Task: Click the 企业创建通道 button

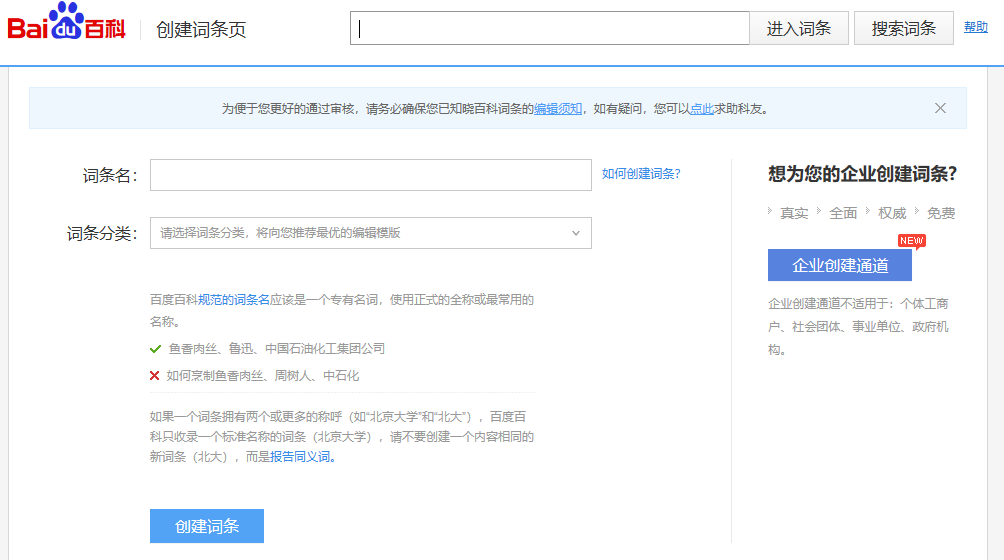Action: (840, 265)
